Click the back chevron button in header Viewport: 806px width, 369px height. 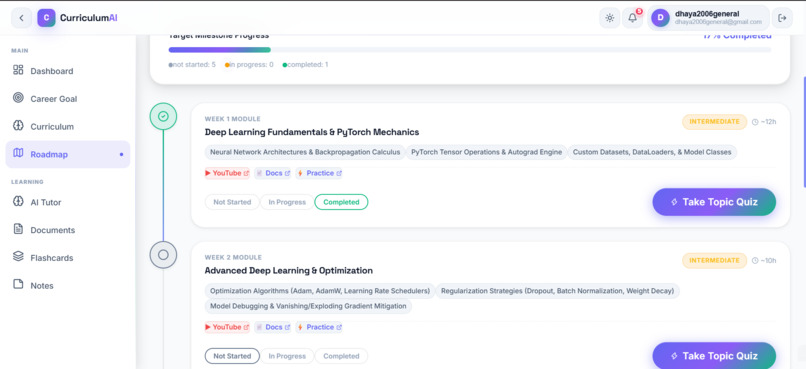21,18
